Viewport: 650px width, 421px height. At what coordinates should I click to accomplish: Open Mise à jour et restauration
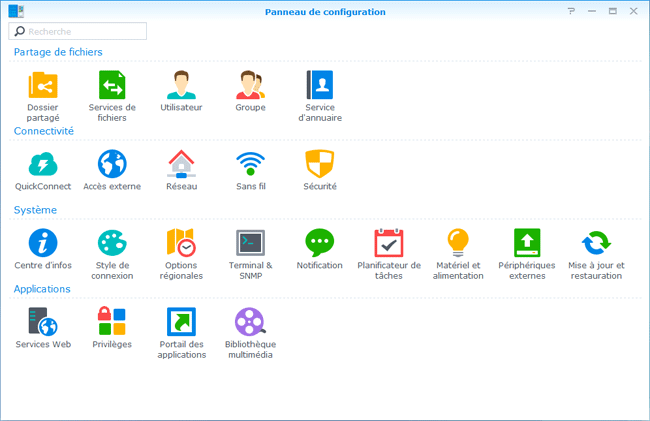pyautogui.click(x=596, y=242)
